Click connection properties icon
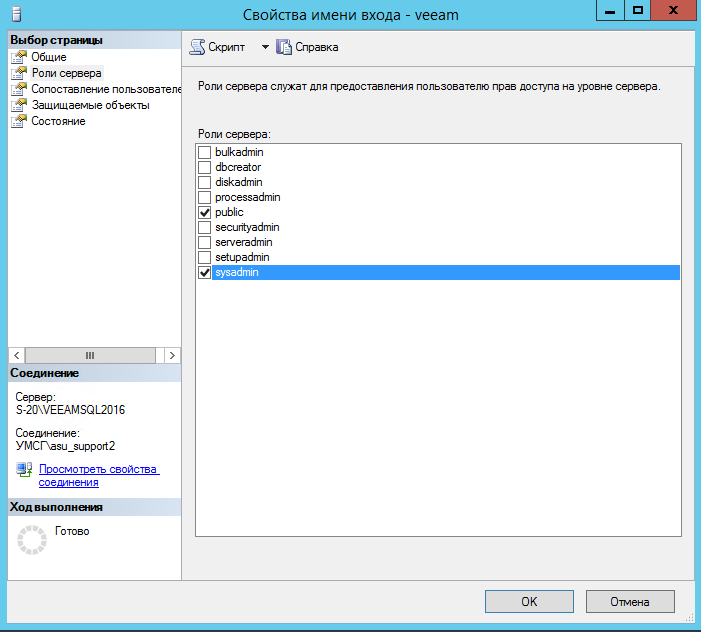 click(x=24, y=470)
